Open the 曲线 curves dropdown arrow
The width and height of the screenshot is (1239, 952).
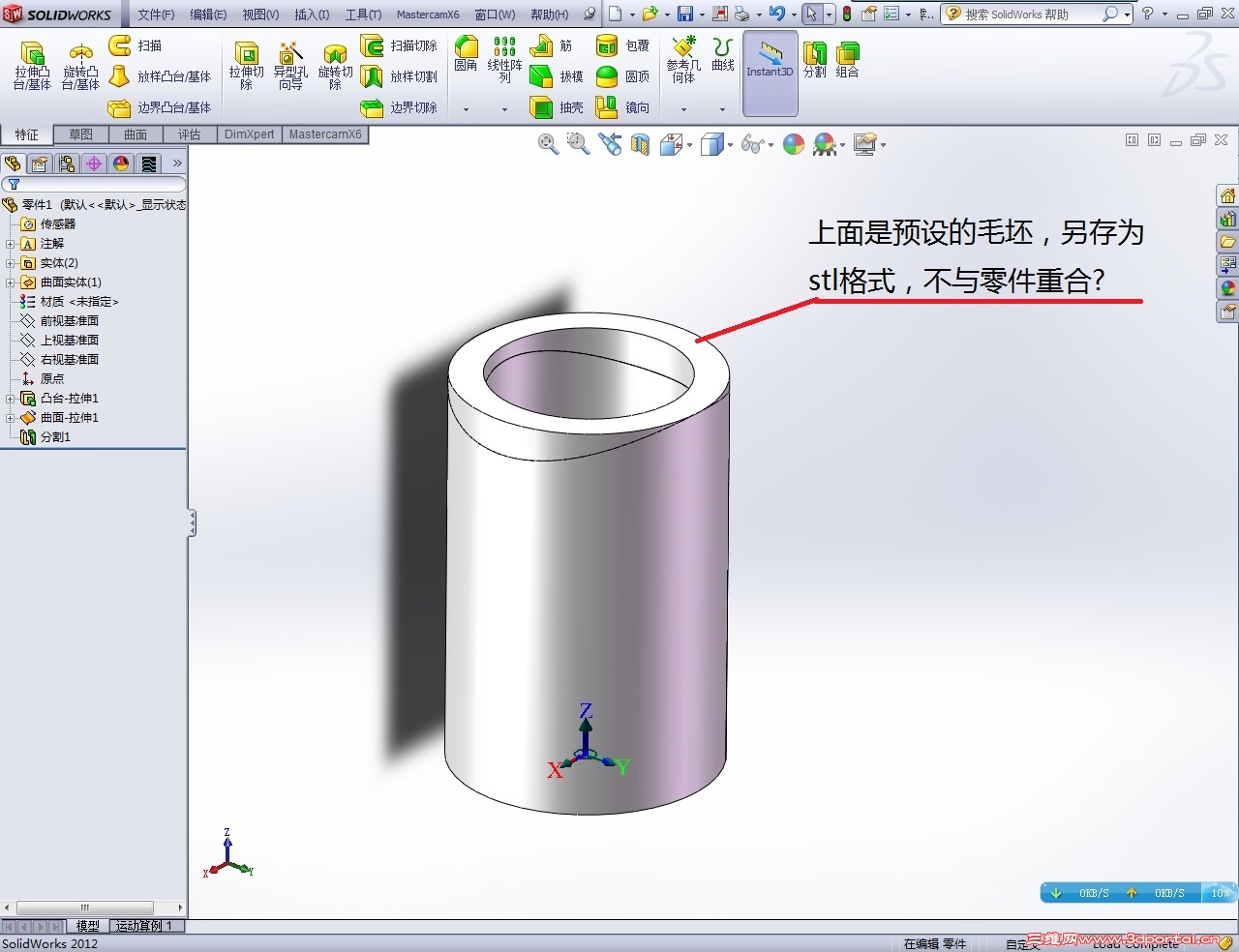722,109
